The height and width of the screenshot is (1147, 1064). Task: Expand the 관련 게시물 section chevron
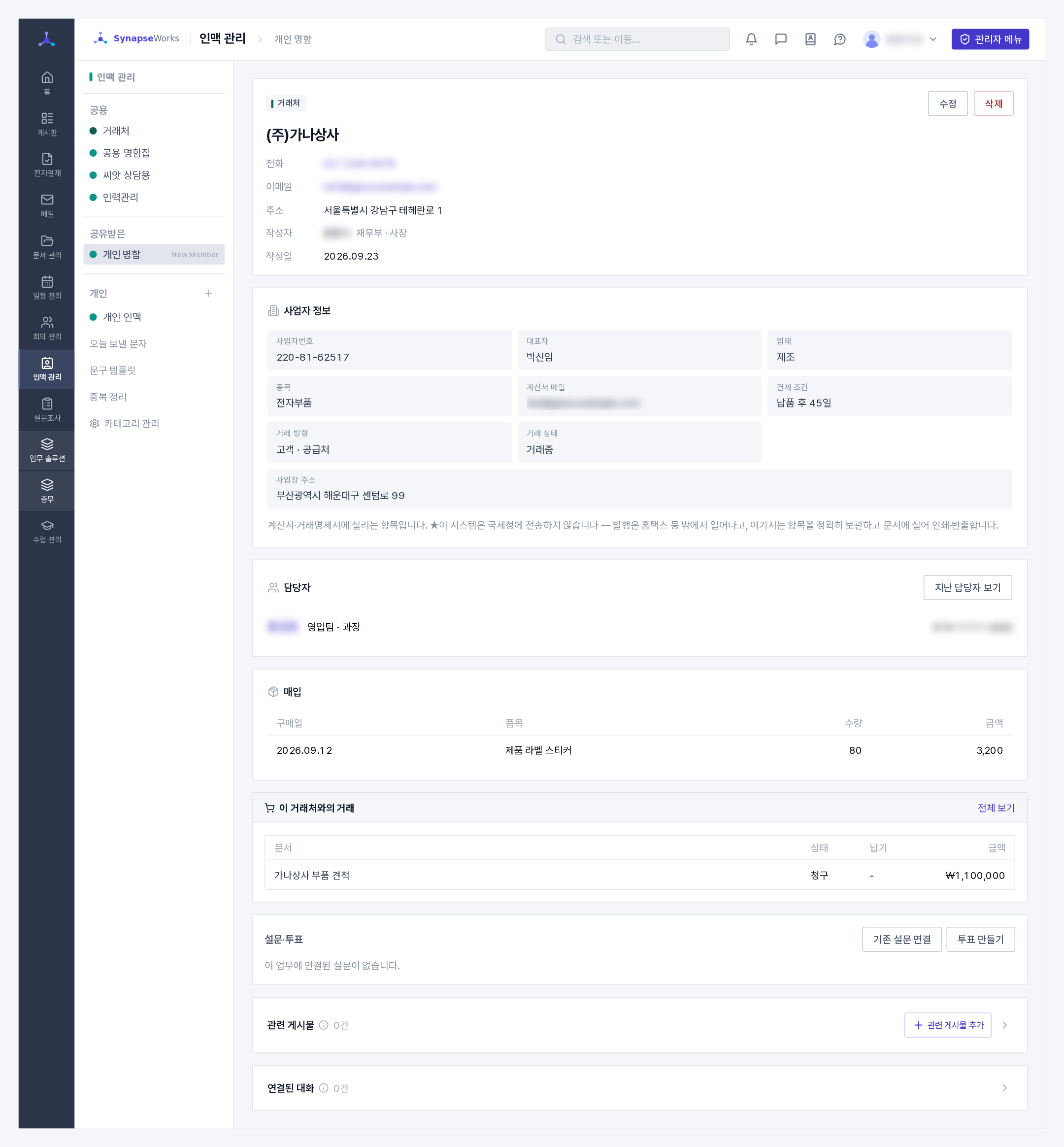(x=1005, y=1025)
